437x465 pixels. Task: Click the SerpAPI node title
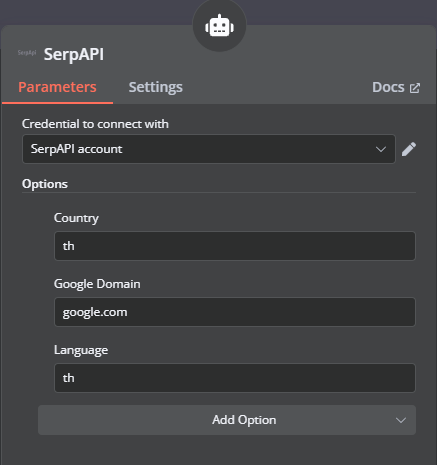pos(74,54)
